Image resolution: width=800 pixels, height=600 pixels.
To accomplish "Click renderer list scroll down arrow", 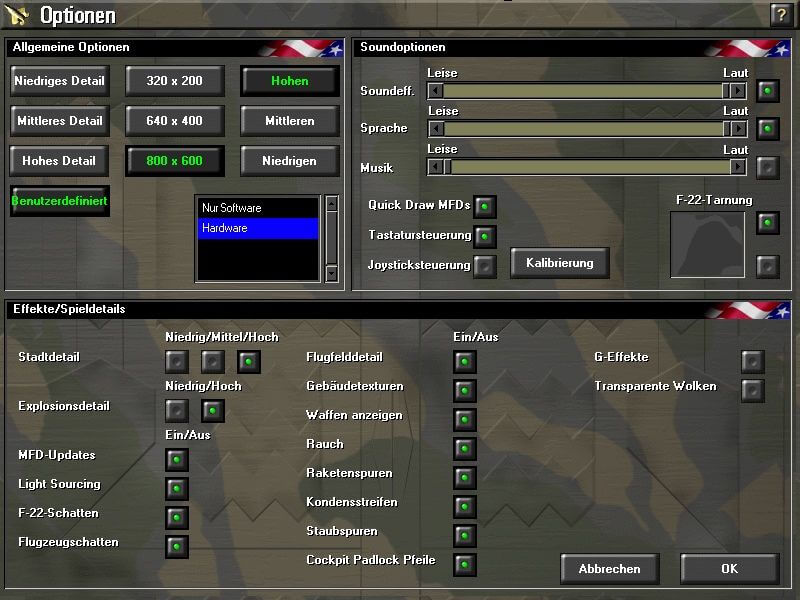I will coord(332,273).
